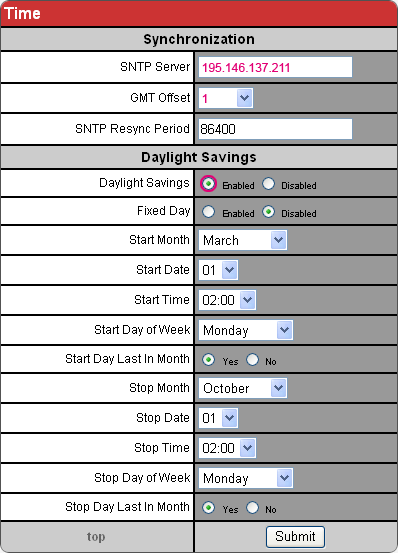Select Daylight Savings Disabled radio button
The width and height of the screenshot is (398, 553).
coord(268,184)
